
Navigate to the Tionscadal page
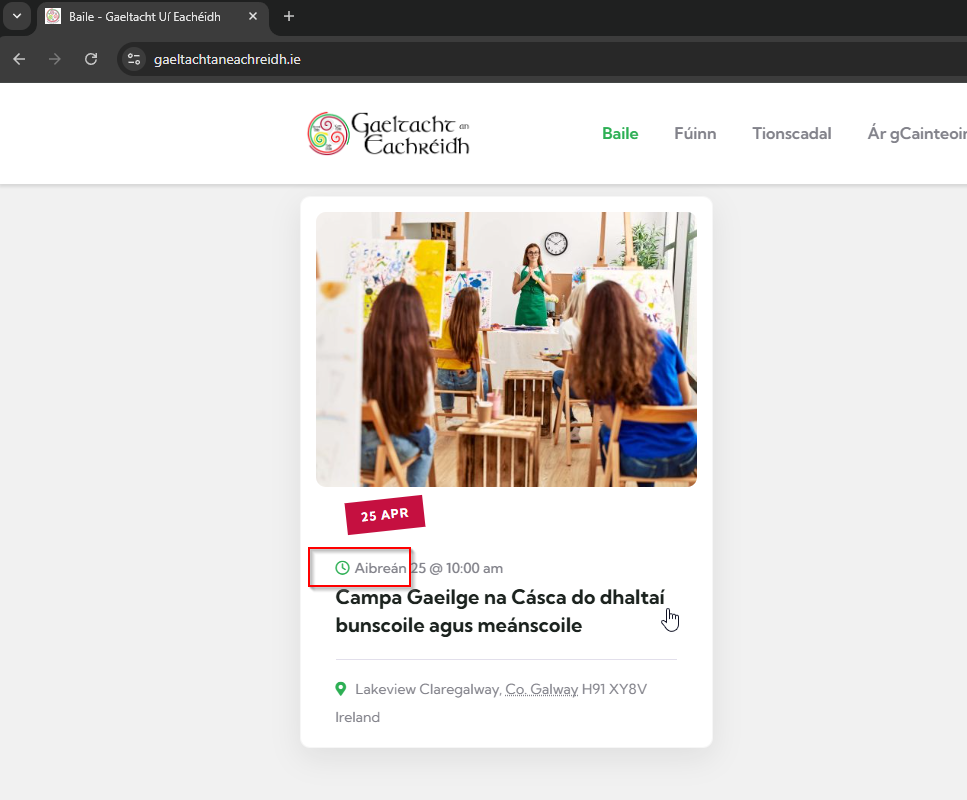coord(791,134)
